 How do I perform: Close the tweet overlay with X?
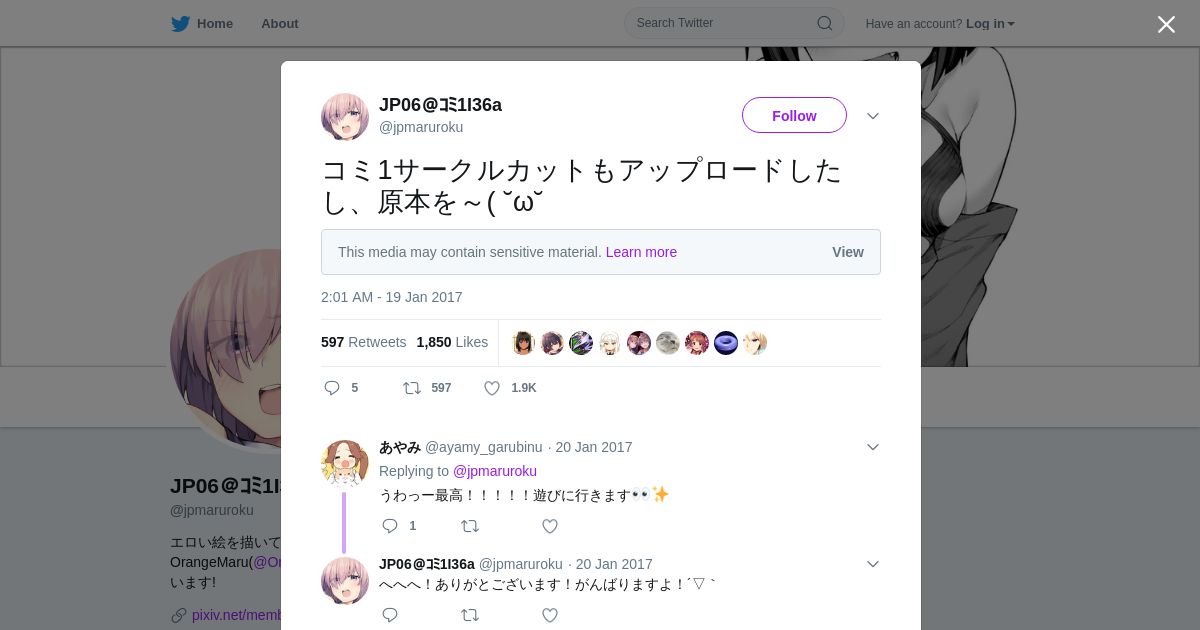point(1166,24)
